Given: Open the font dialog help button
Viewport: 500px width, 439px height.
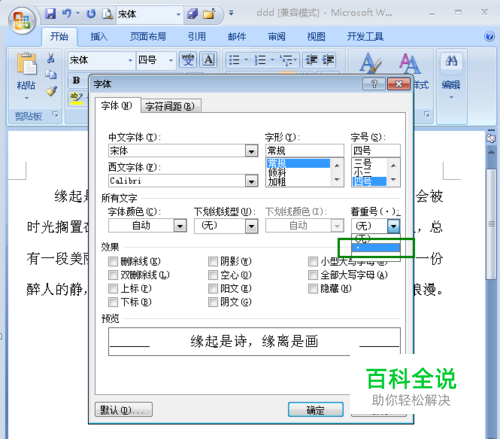Looking at the screenshot, I should coord(374,84).
